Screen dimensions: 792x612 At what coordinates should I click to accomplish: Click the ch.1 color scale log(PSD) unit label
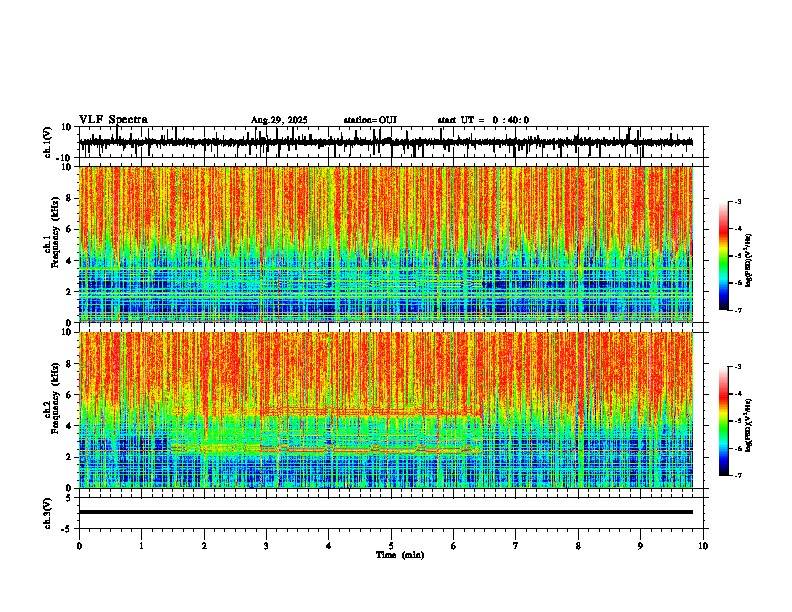tap(749, 261)
